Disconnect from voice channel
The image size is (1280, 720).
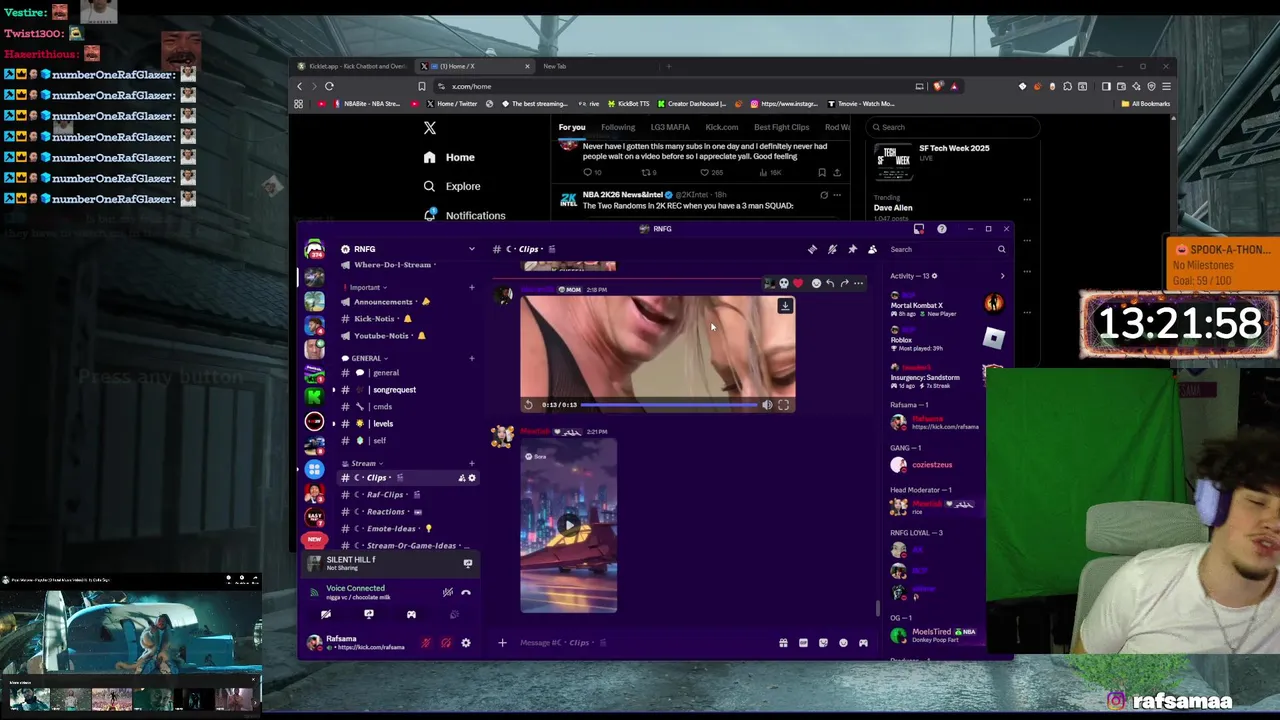466,592
